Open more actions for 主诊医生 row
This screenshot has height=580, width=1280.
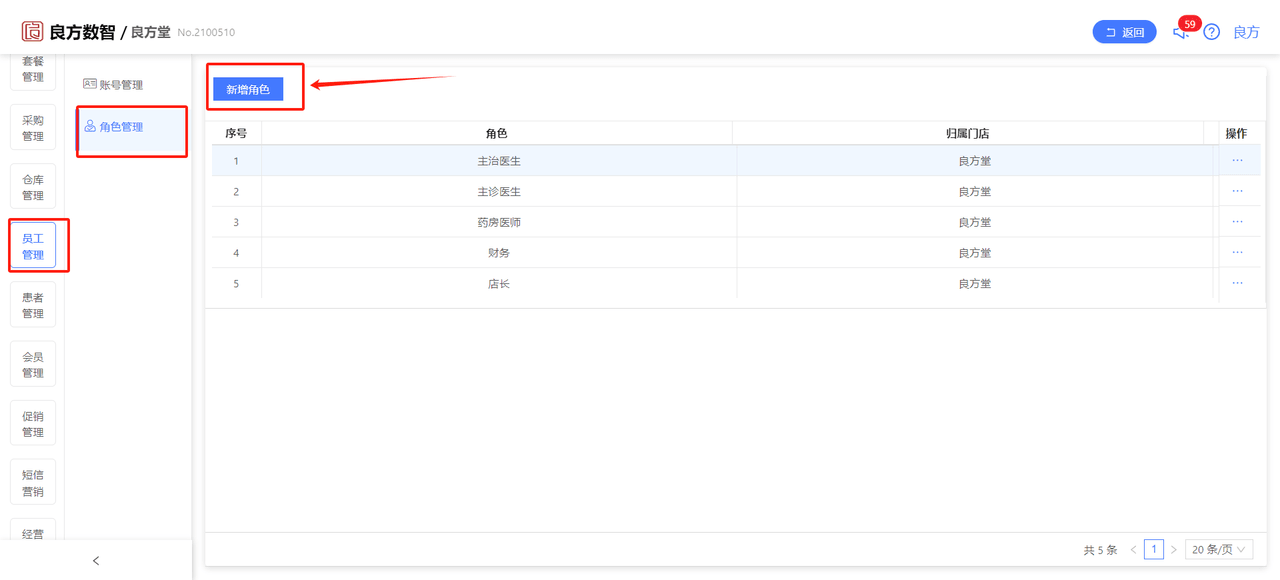tap(1237, 191)
